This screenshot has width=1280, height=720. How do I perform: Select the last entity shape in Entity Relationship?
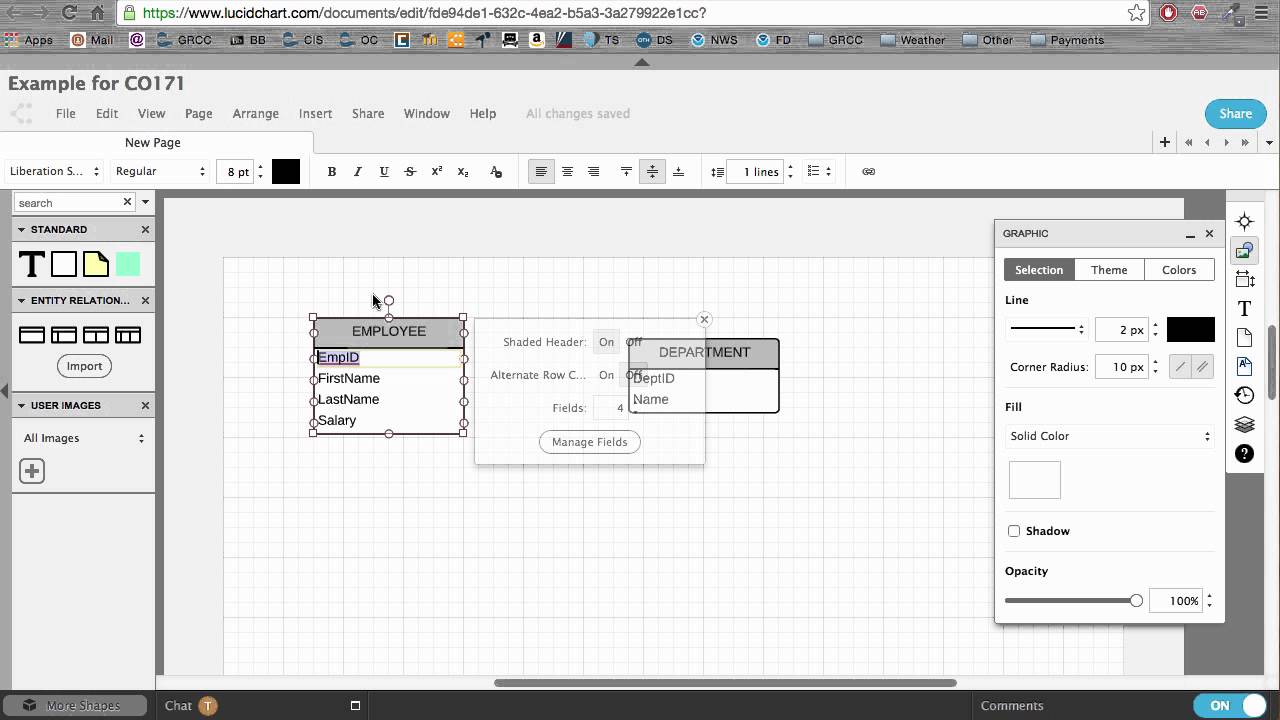tap(128, 335)
